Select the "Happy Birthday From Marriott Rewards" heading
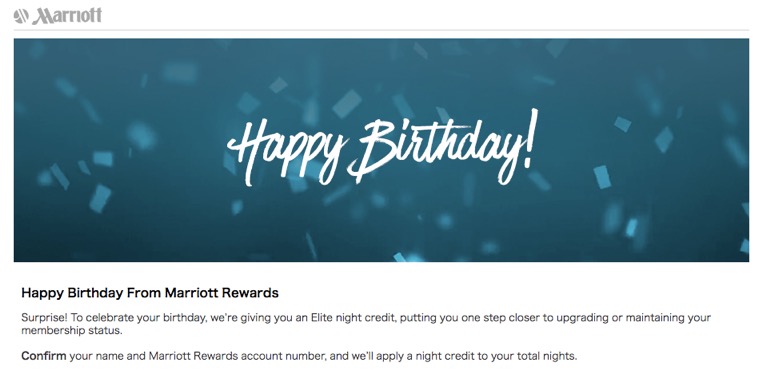 150,293
